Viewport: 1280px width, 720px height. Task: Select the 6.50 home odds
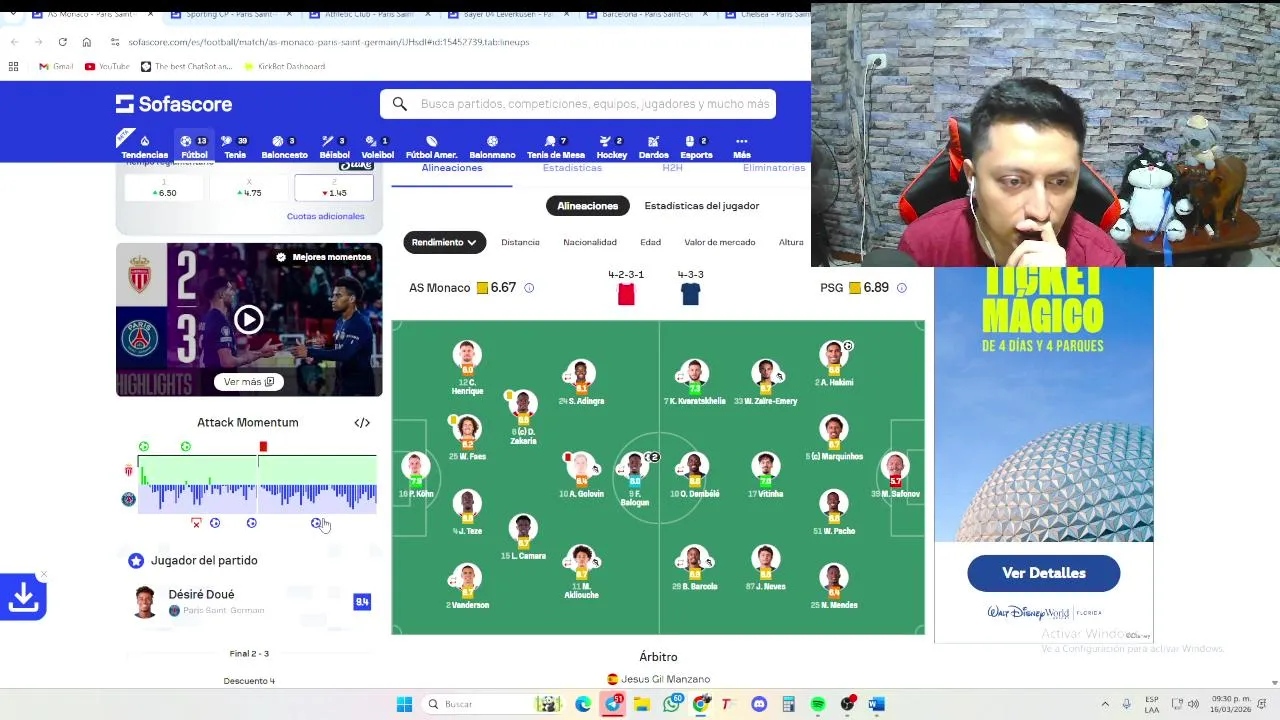[165, 189]
